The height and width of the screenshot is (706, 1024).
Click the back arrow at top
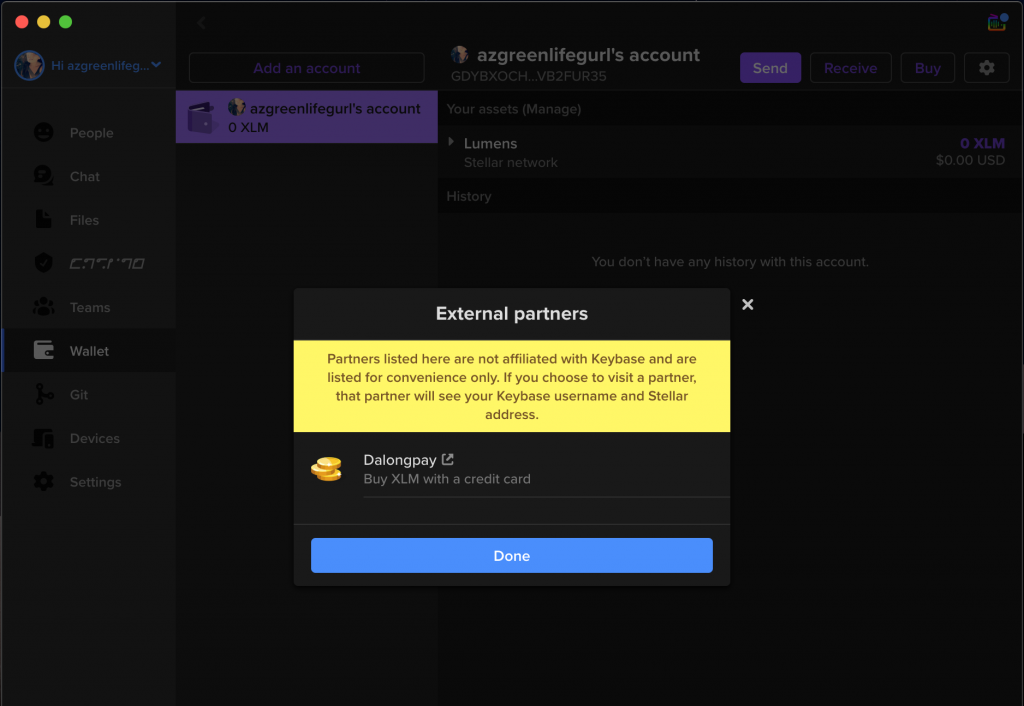201,24
